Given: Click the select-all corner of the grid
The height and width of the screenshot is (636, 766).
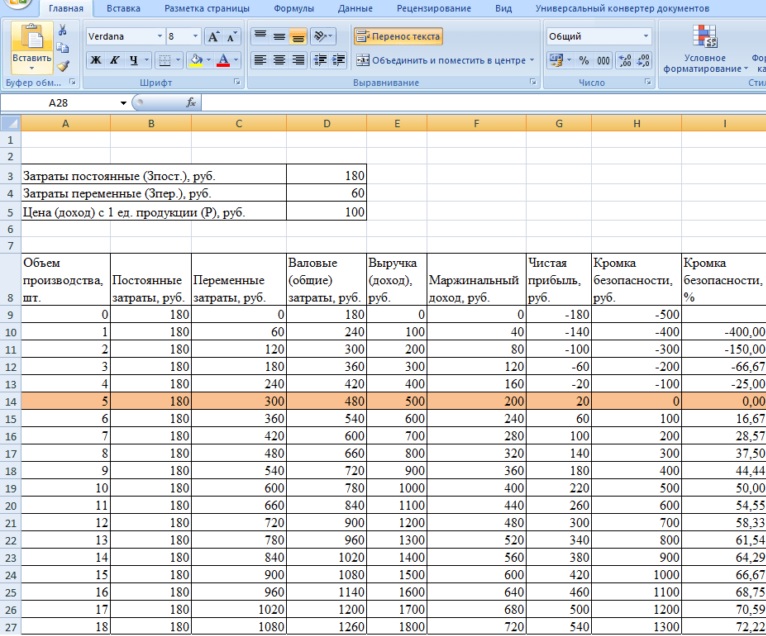Looking at the screenshot, I should point(10,123).
